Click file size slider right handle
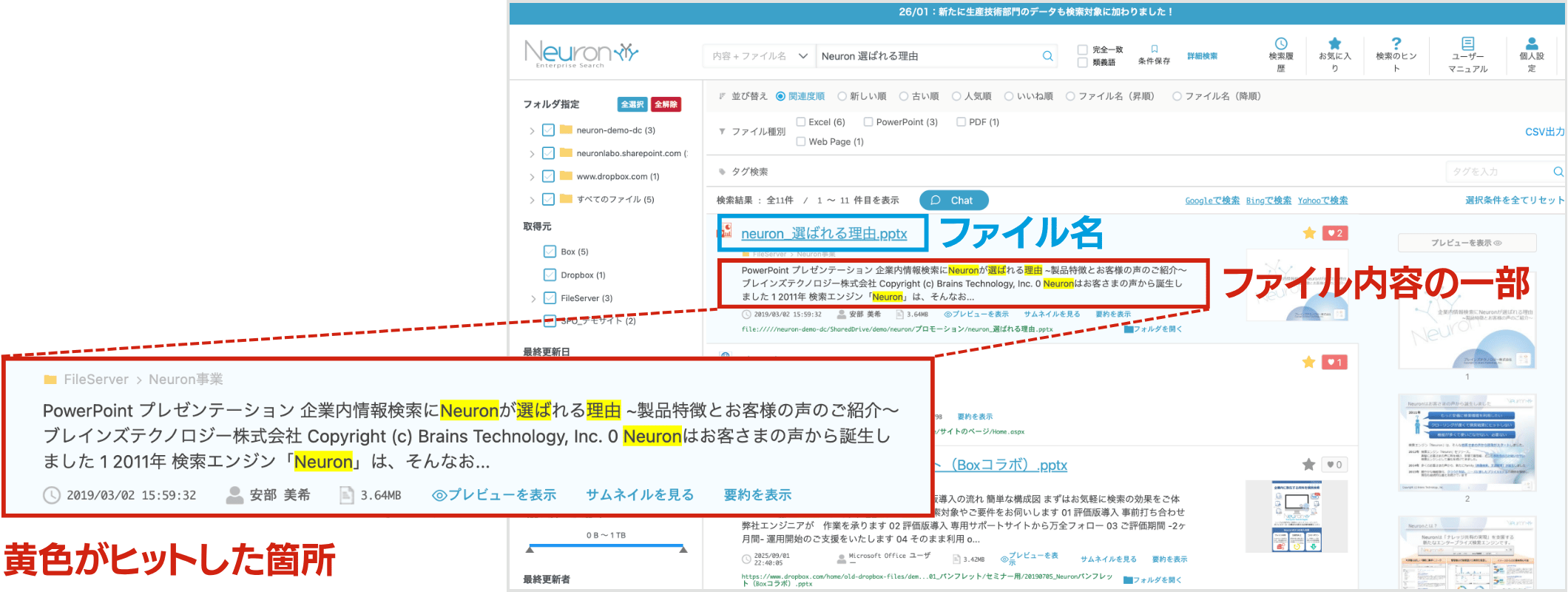Screen dimensions: 1568x592 pos(683,549)
